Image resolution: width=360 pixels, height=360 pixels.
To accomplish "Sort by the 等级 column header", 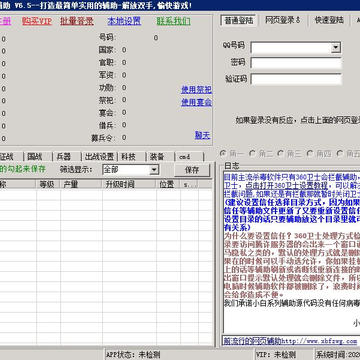I will (x=48, y=184).
